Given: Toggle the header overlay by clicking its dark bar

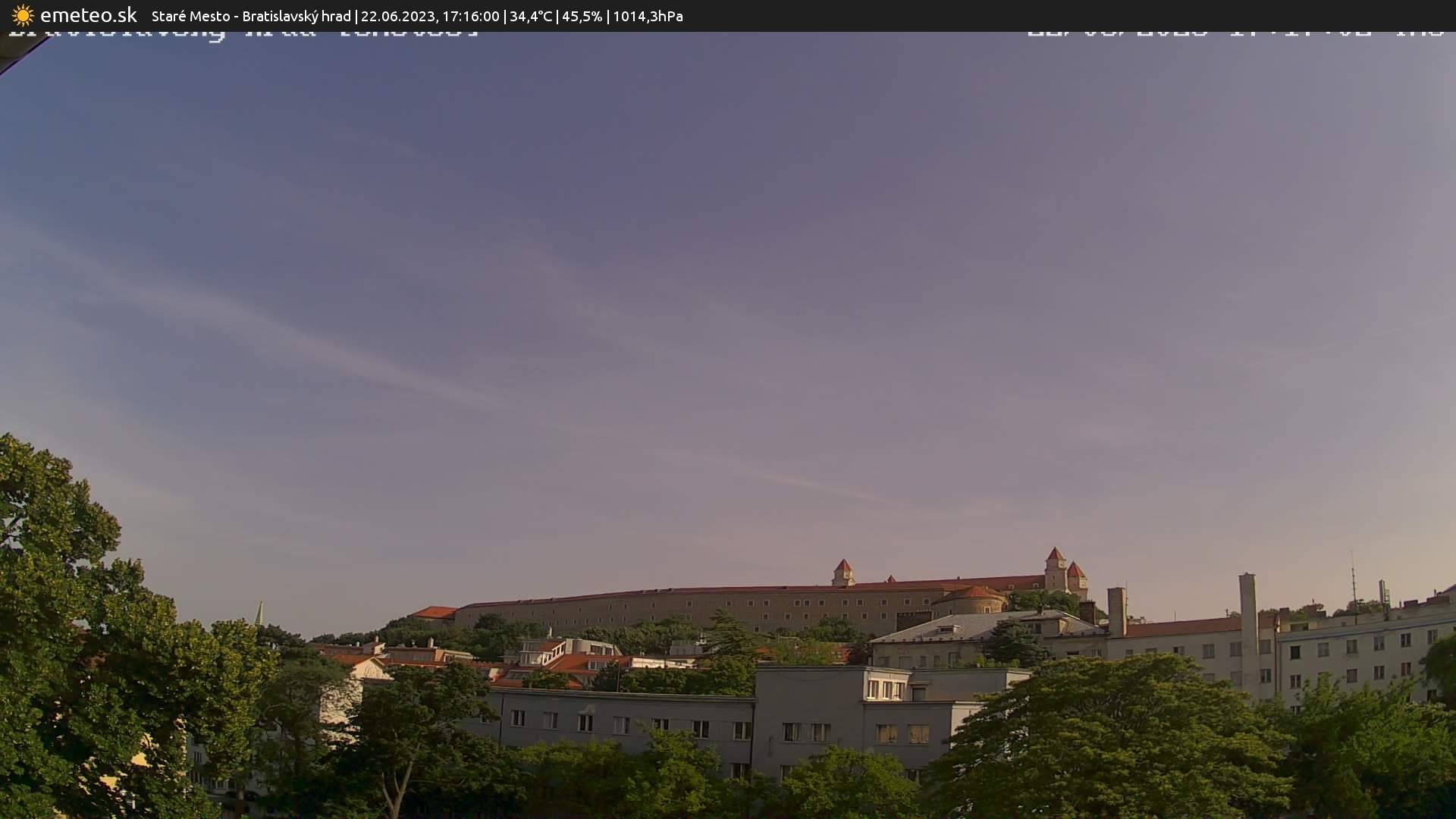Looking at the screenshot, I should click(910, 15).
